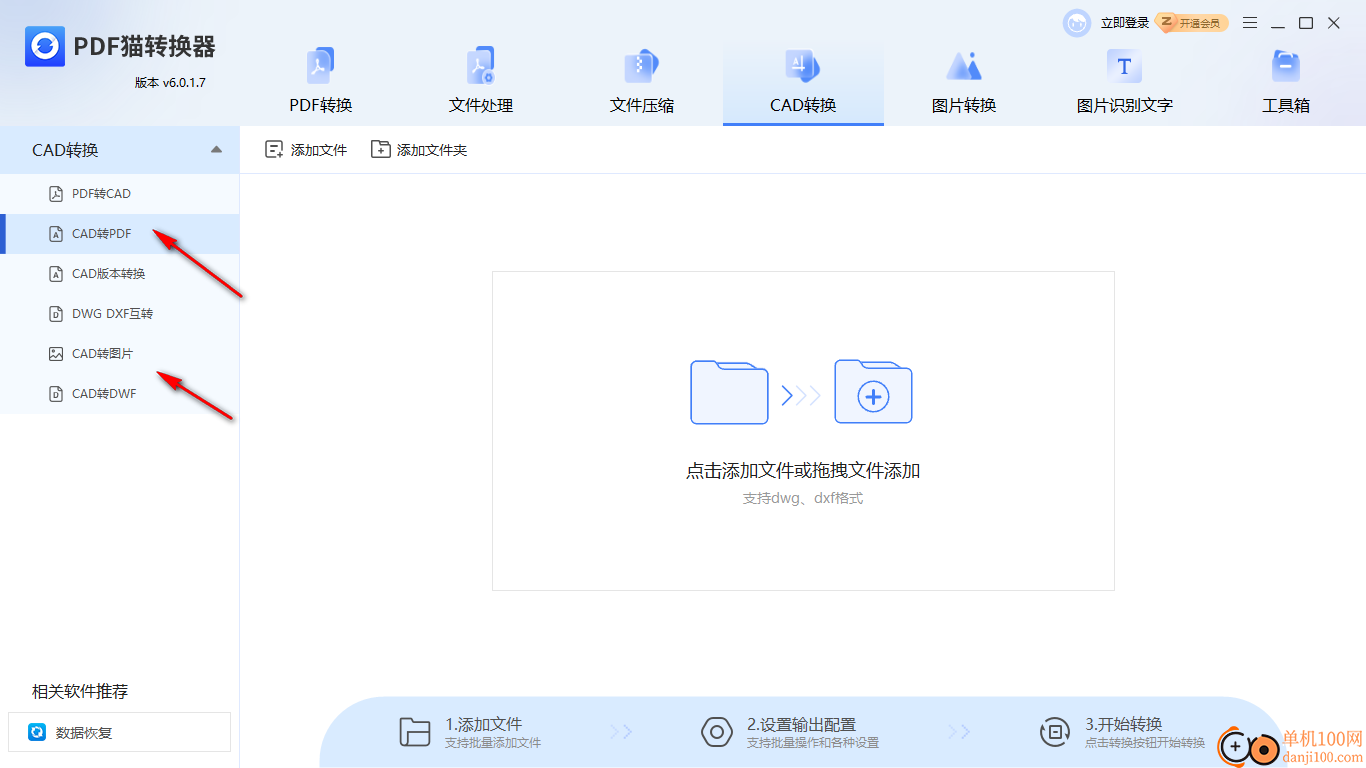Screen dimensions: 1366x768
Task: Click the PDF转CAD file icon
Action: coord(56,194)
